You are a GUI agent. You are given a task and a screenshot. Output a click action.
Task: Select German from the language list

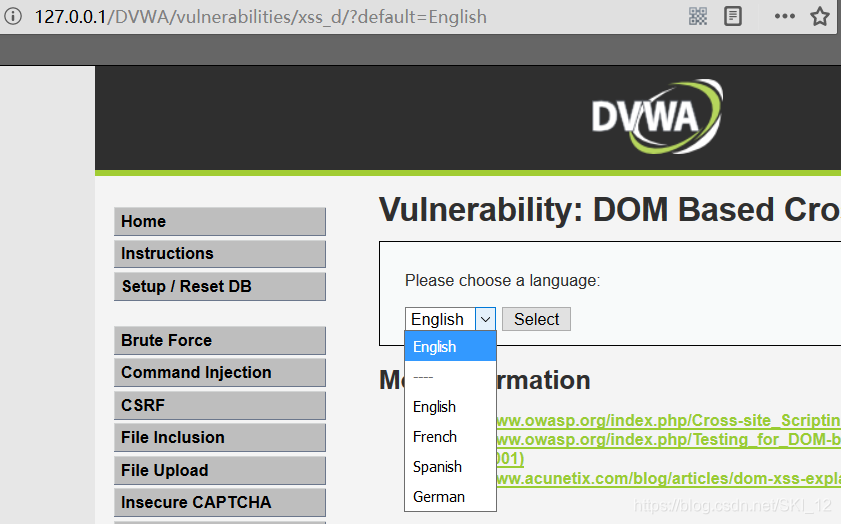click(x=450, y=497)
